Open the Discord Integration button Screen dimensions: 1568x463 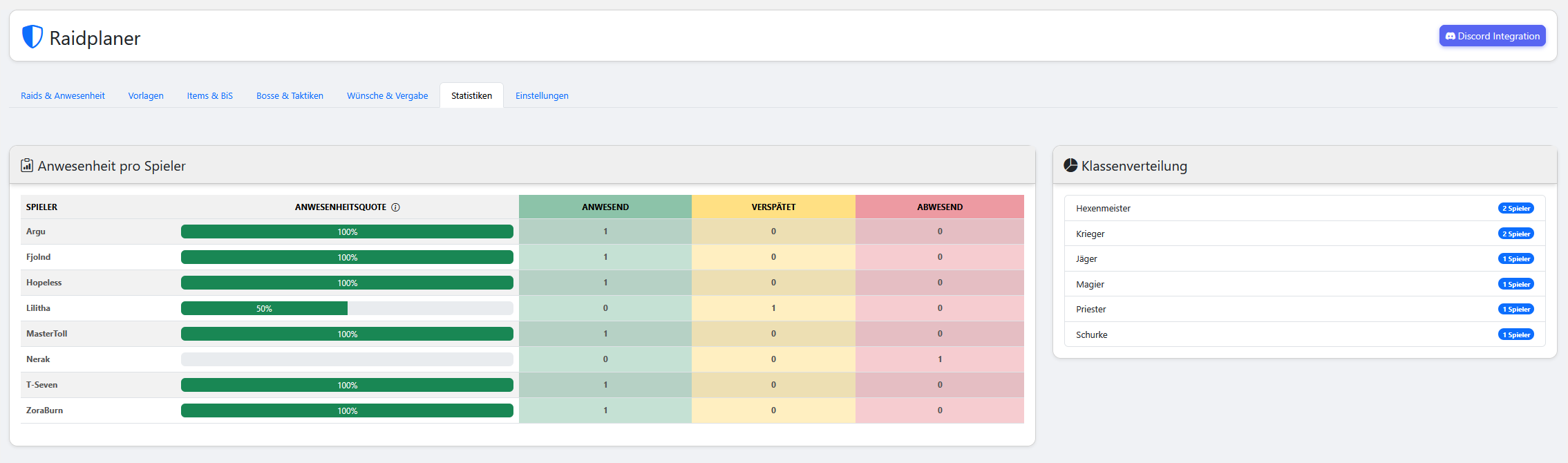1492,36
